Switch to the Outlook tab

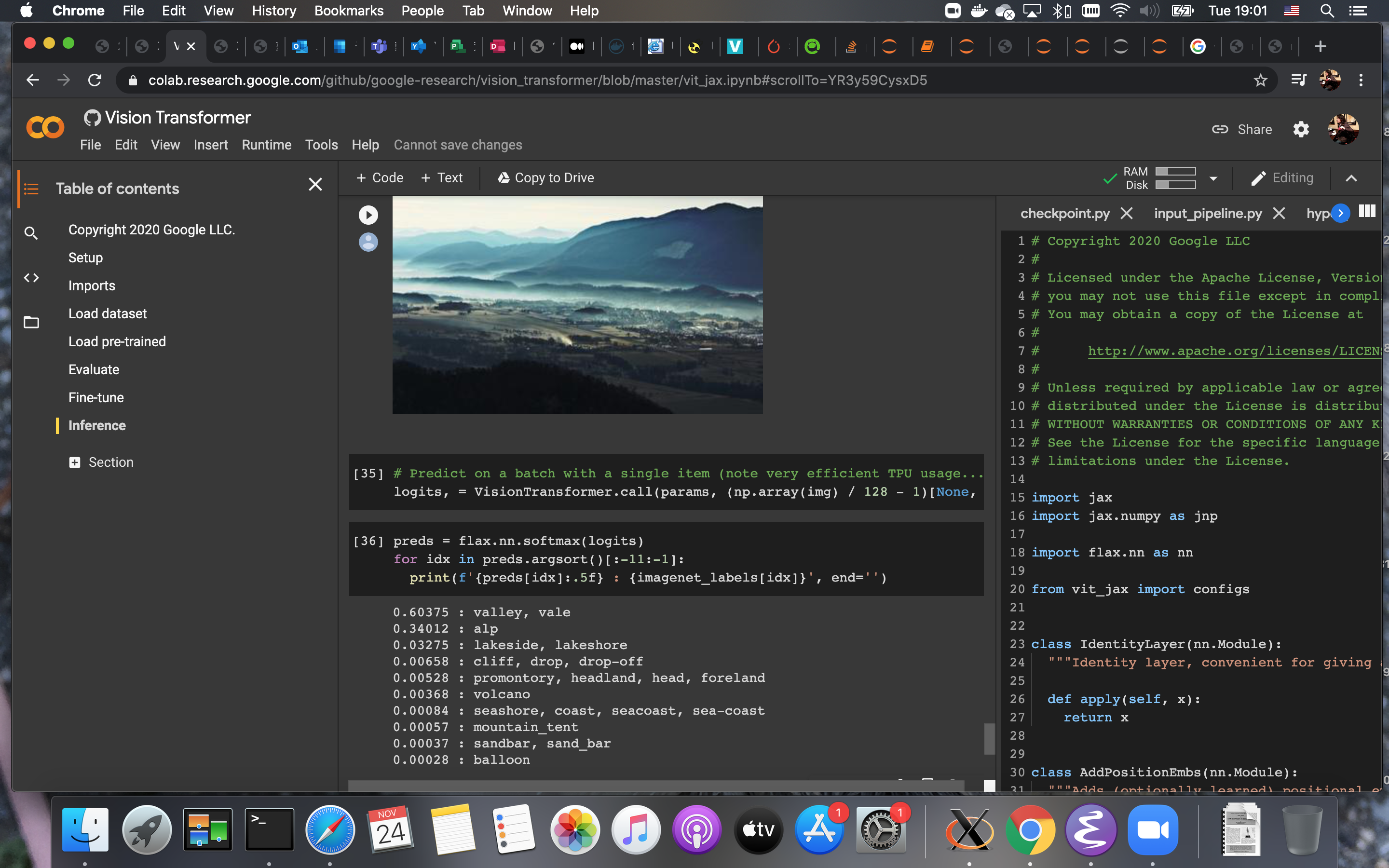click(x=300, y=46)
